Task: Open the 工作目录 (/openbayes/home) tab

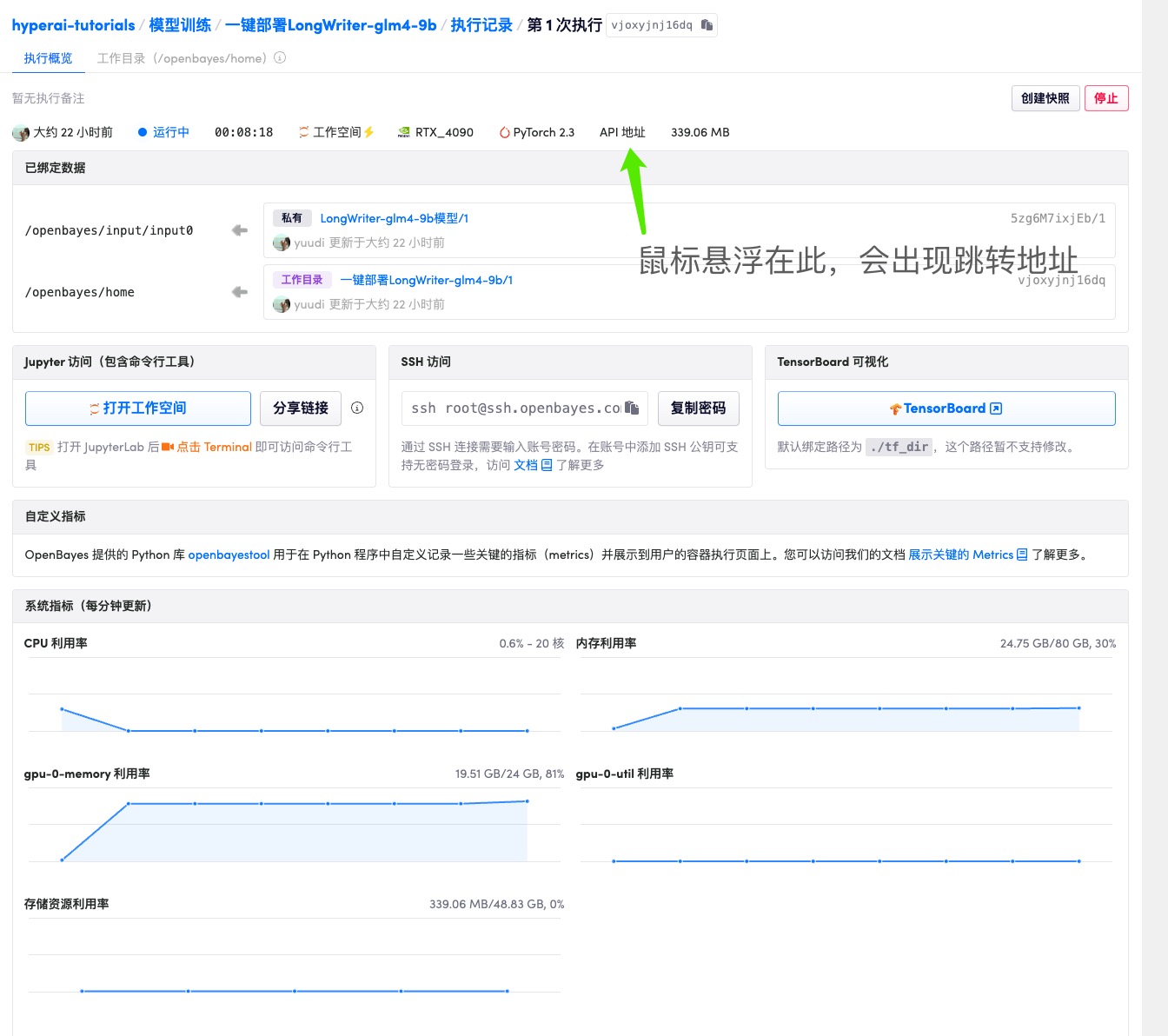Action: (182, 58)
